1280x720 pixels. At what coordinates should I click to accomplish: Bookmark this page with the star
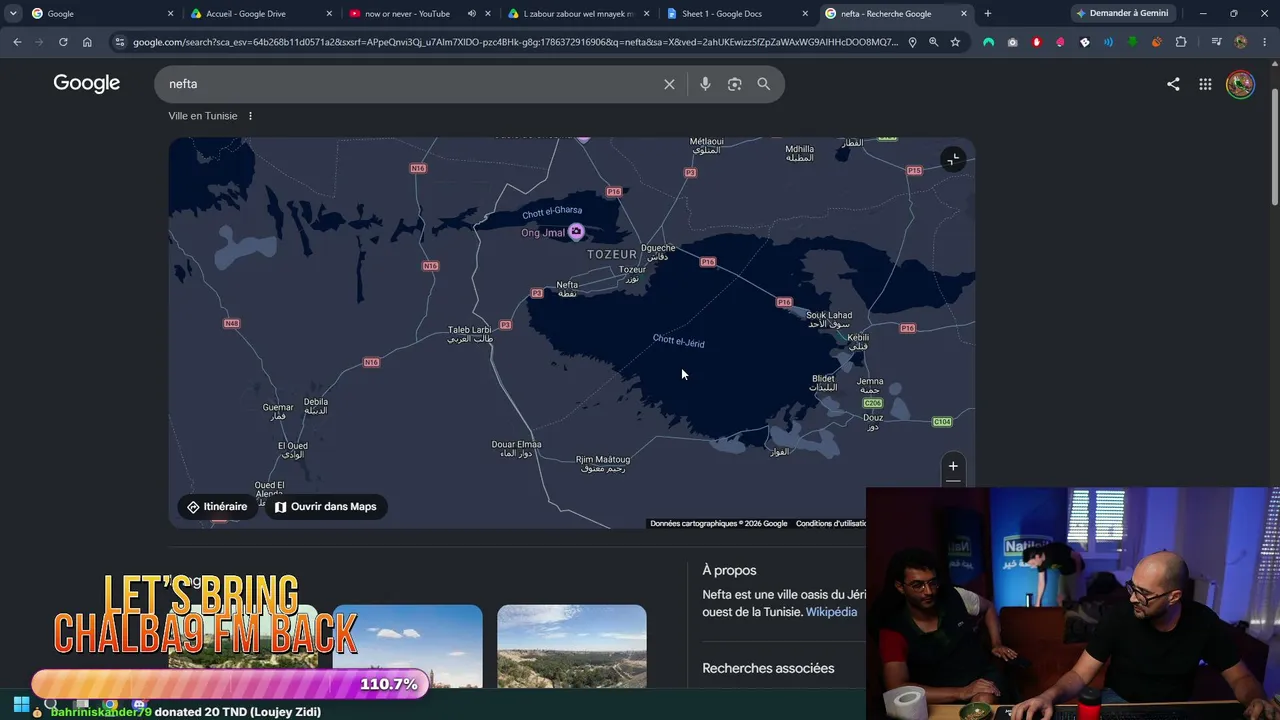tap(955, 42)
